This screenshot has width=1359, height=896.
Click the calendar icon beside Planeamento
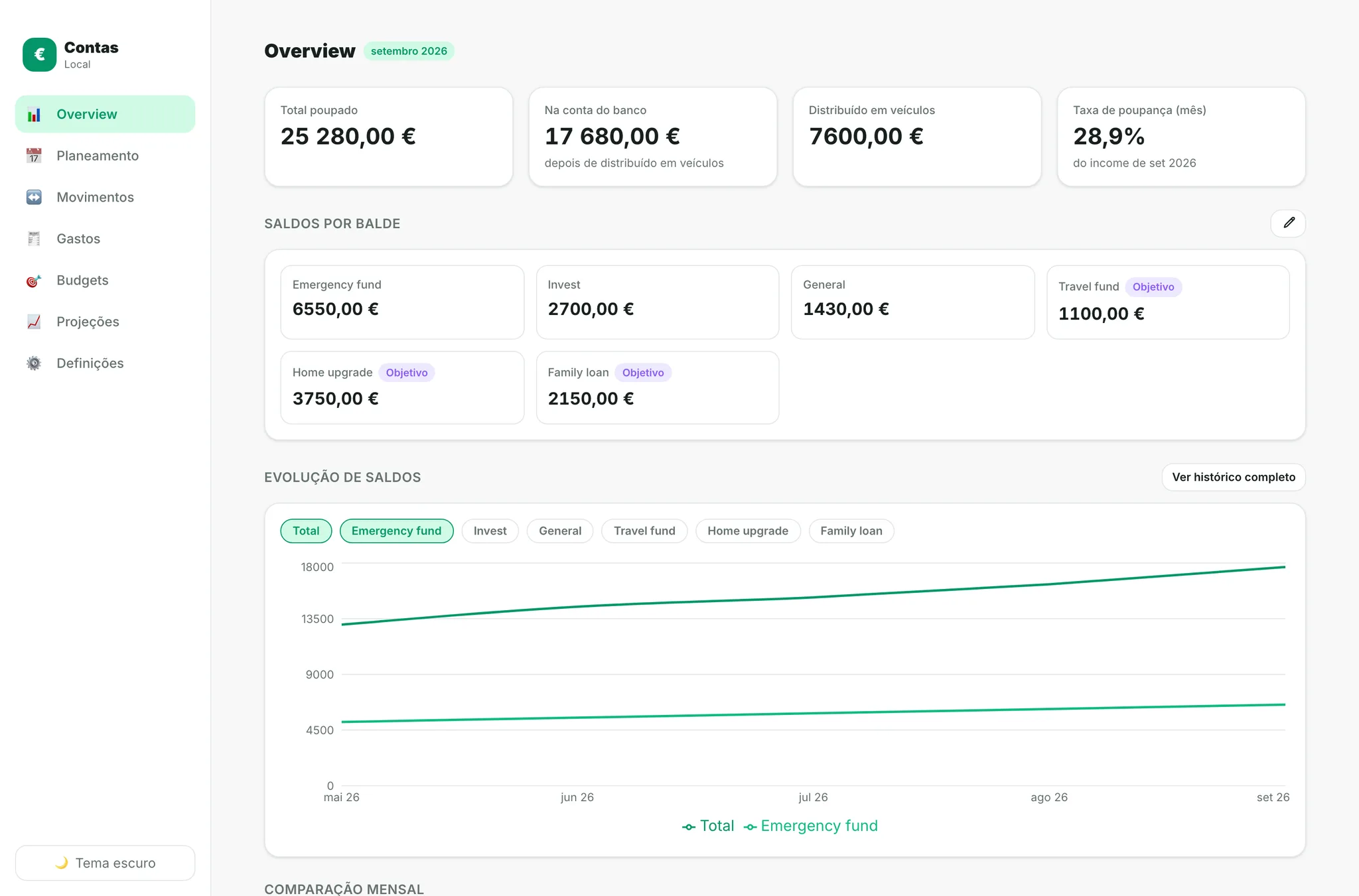pos(34,156)
